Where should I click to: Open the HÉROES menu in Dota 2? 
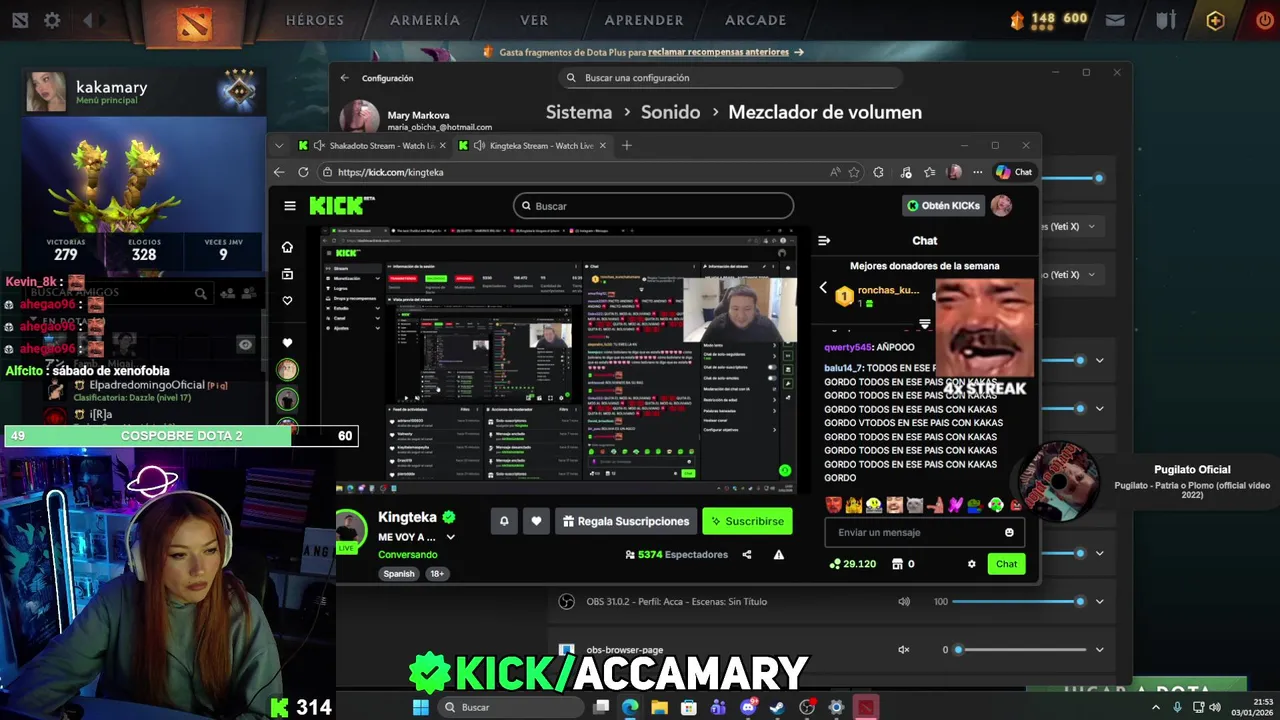click(x=315, y=20)
